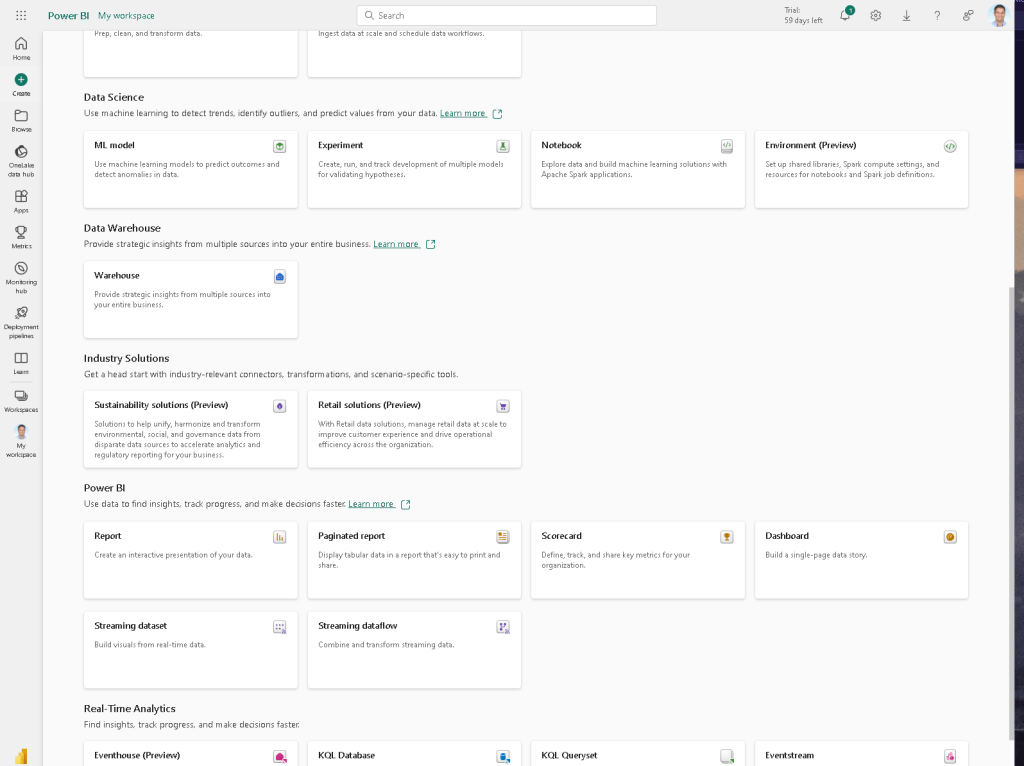Create a Paginated report

click(414, 560)
